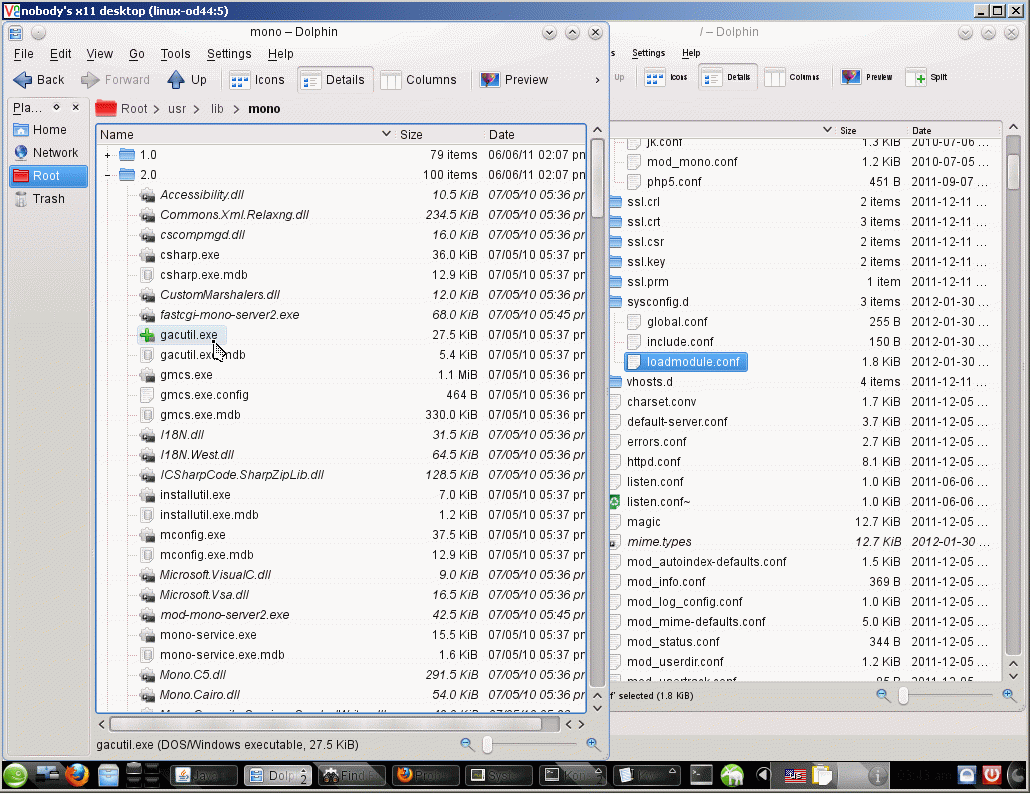This screenshot has height=794, width=1030.
Task: Zoom out icon in mono status bar
Action: click(x=467, y=744)
